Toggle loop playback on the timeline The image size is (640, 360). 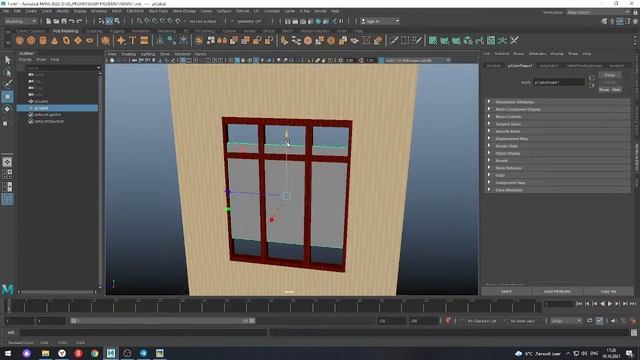click(589, 321)
